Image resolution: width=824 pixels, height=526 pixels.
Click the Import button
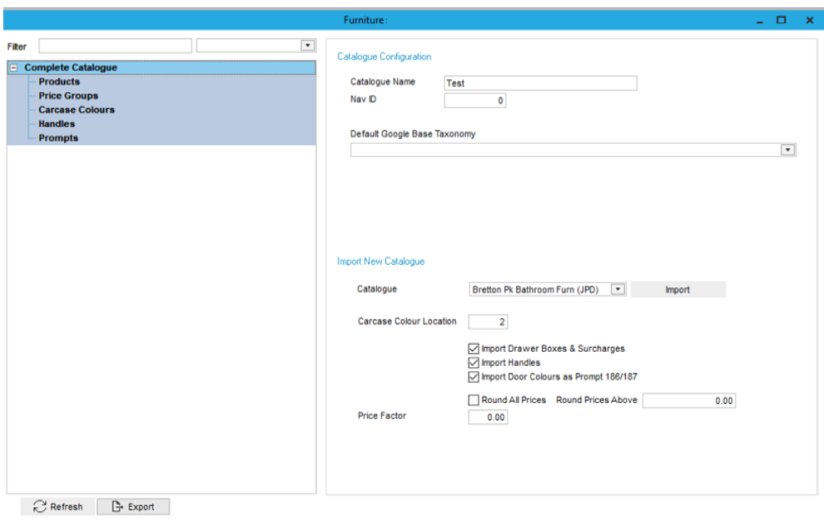[678, 290]
